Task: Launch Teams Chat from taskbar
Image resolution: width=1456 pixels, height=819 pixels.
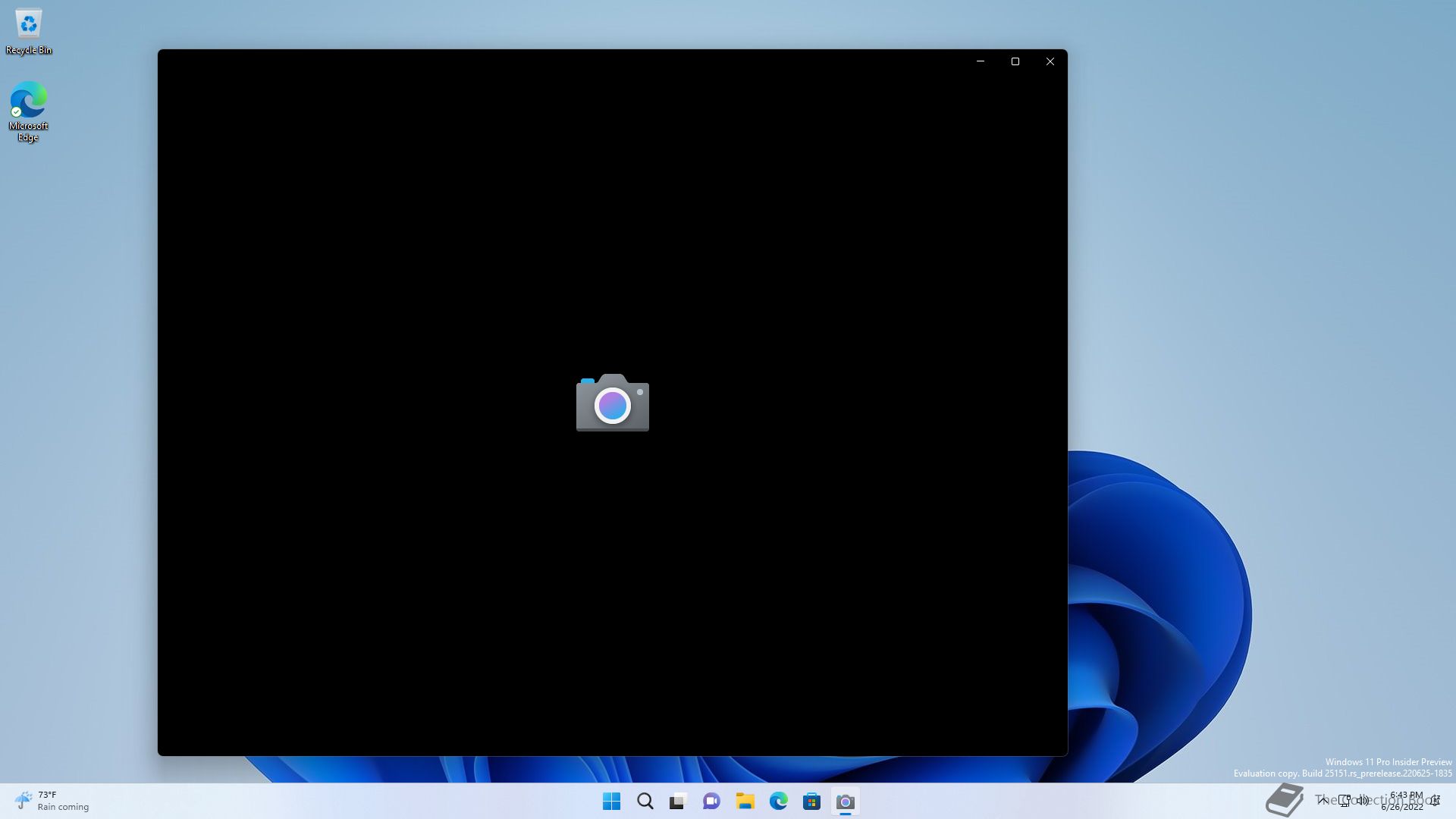Action: pyautogui.click(x=711, y=802)
